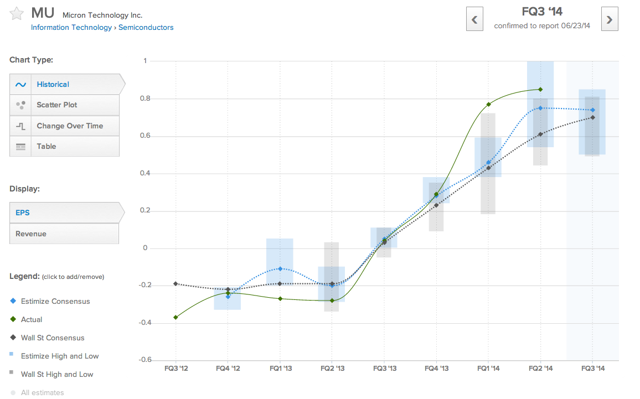Viewport: 640px width, 399px height.
Task: Click the FQ1 '14 axis label
Action: [488, 368]
